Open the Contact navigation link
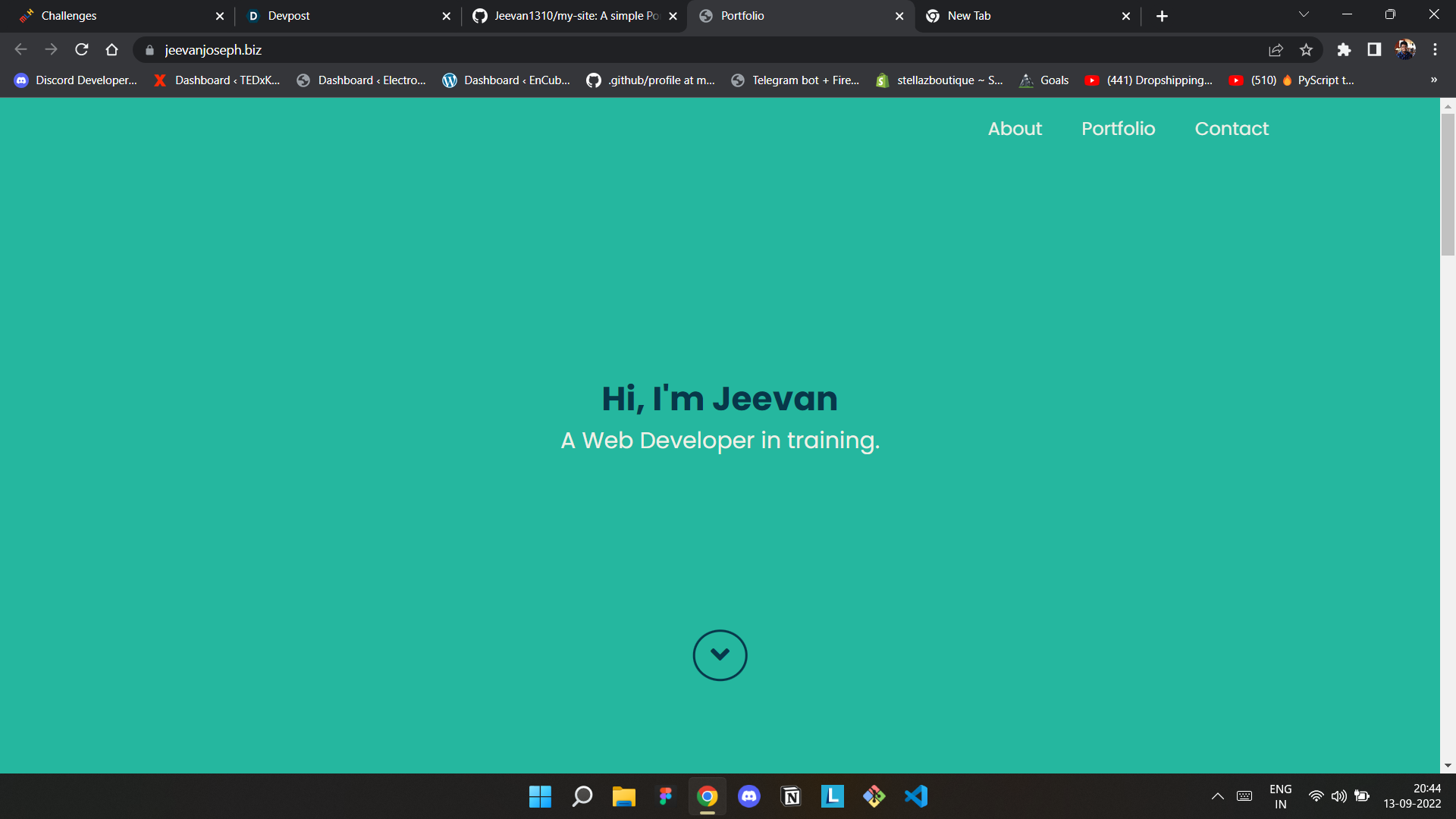The height and width of the screenshot is (819, 1456). [1232, 129]
